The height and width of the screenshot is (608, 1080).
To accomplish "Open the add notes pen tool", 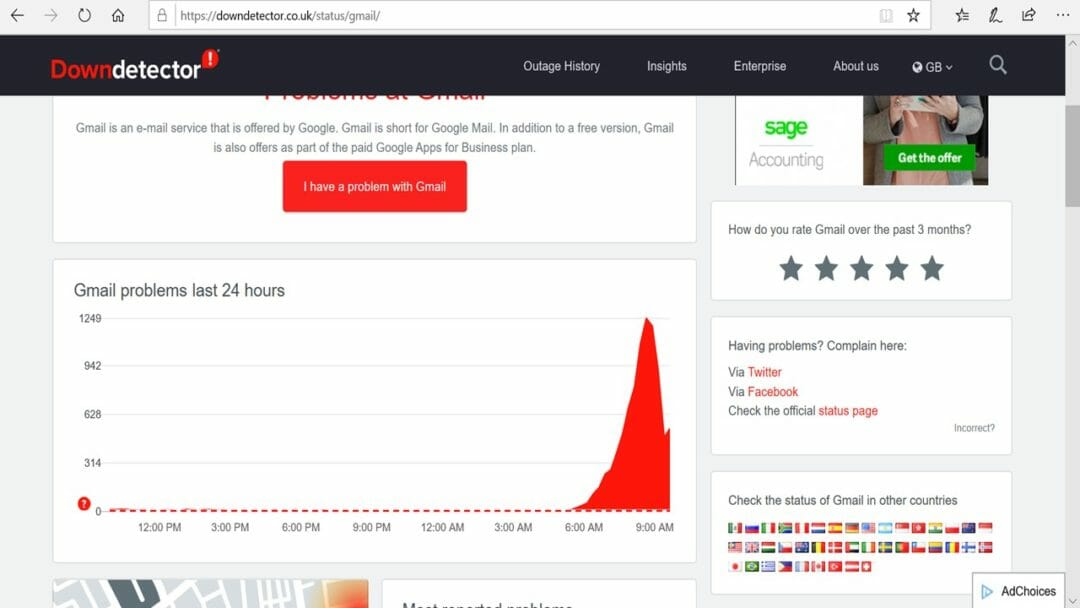I will (x=995, y=15).
